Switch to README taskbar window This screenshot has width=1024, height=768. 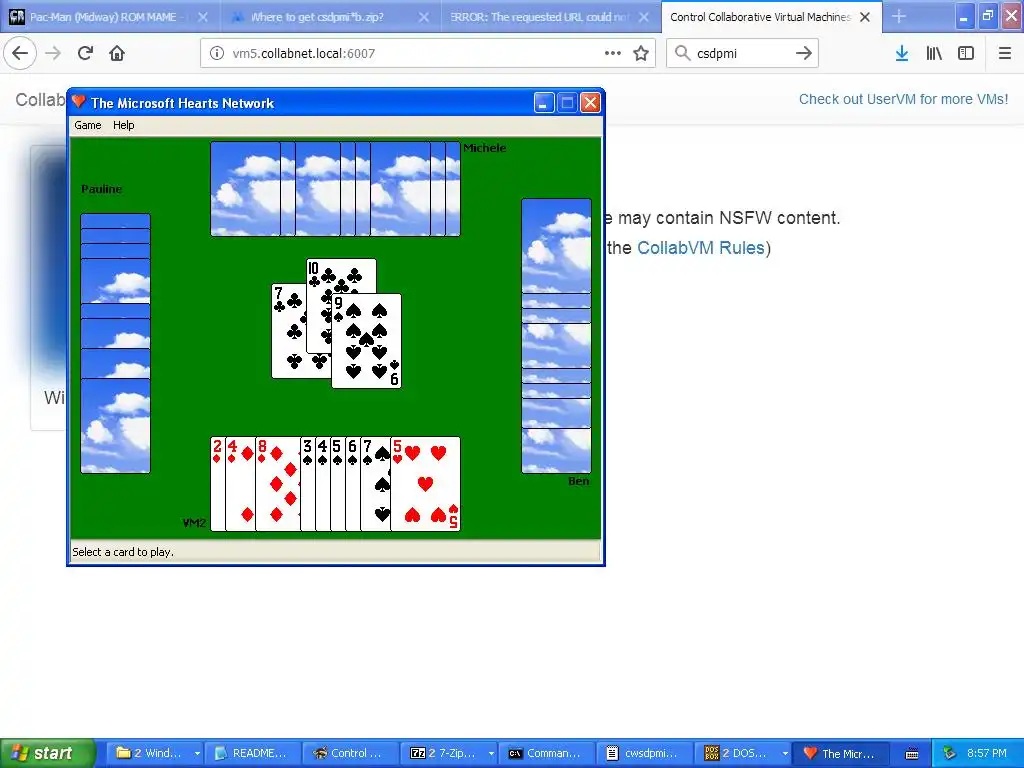253,753
